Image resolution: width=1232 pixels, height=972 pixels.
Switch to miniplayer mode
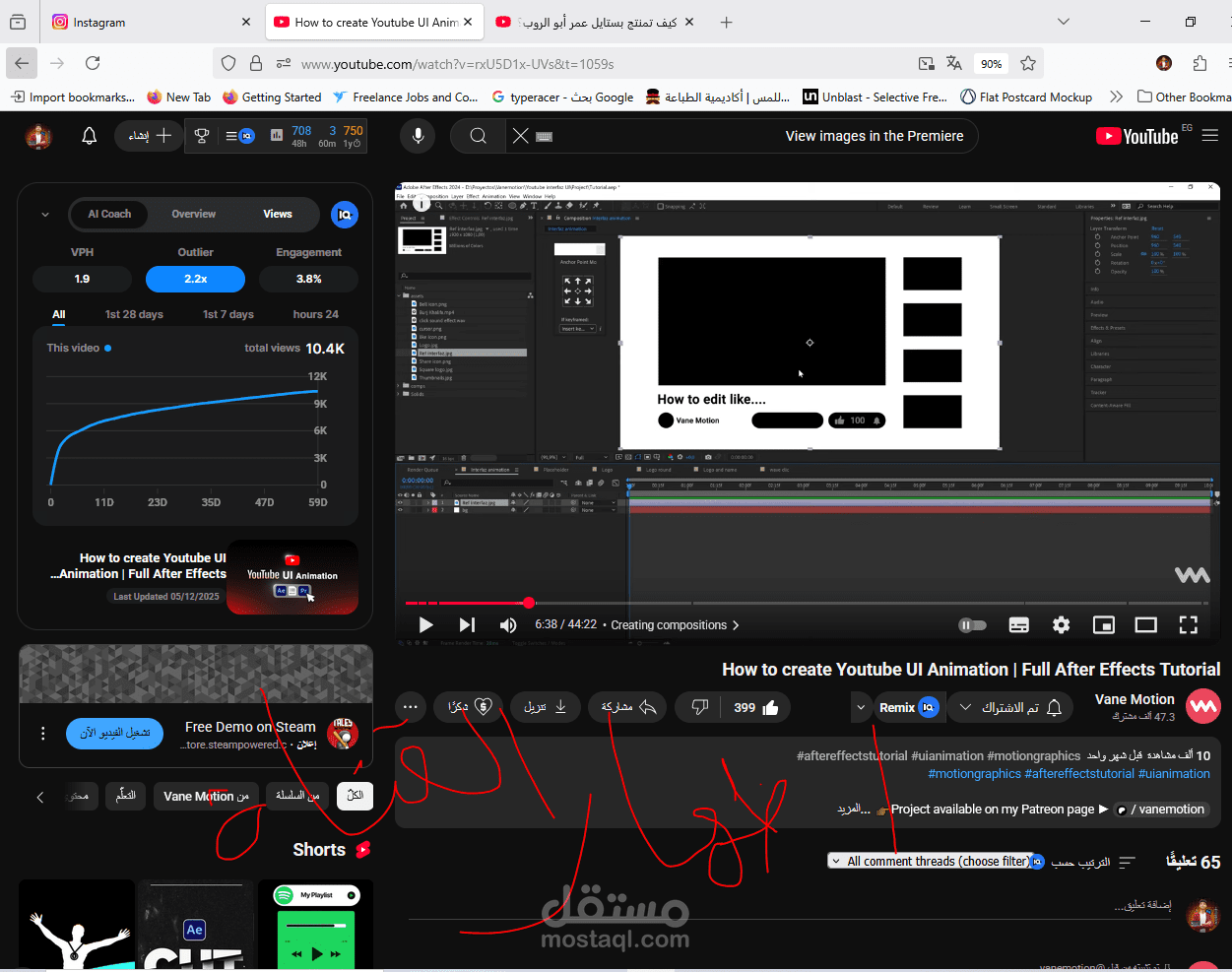pos(1104,624)
